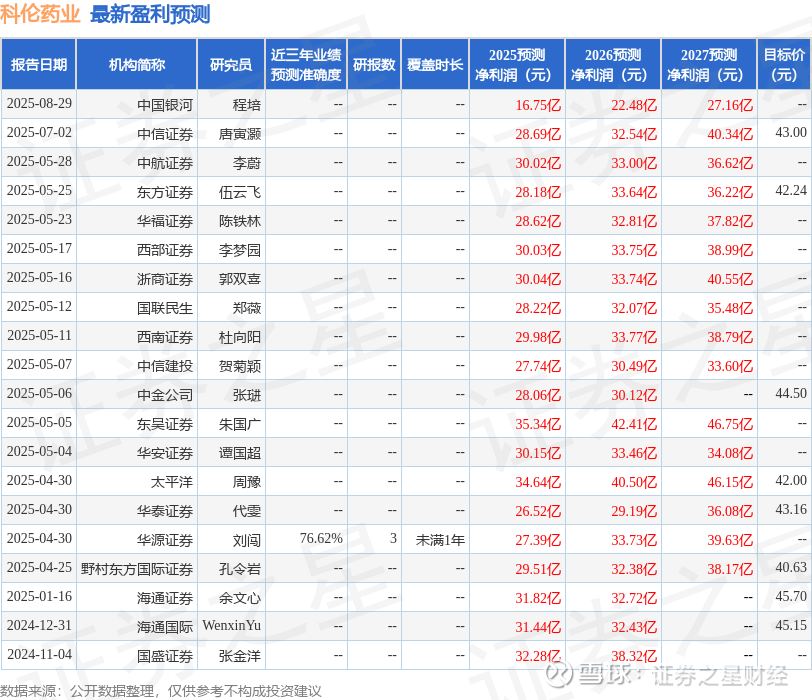Click the date 2025-08-29

[39, 104]
